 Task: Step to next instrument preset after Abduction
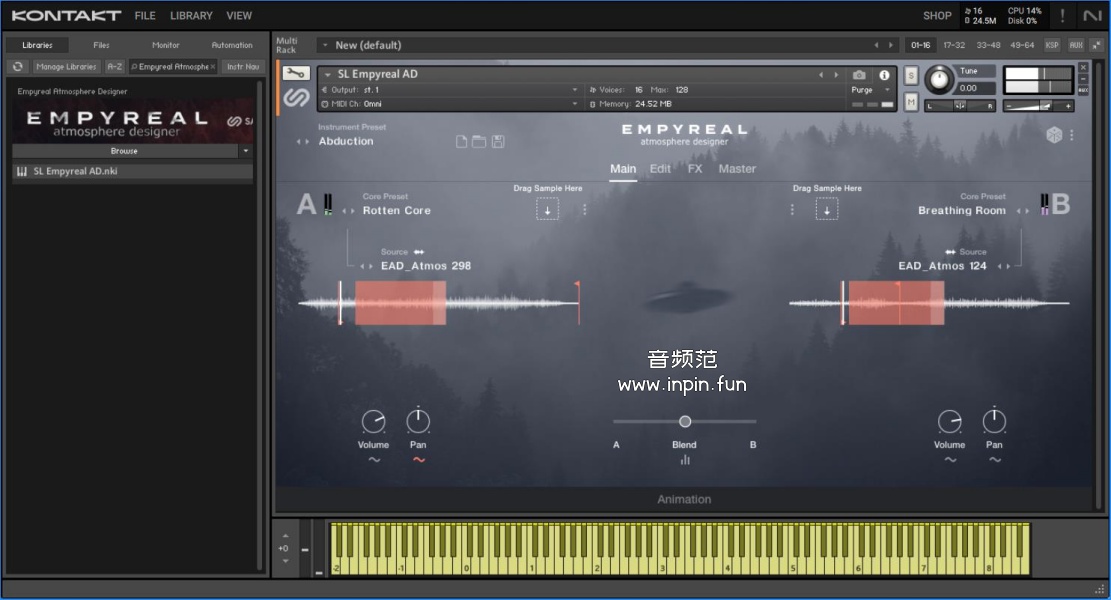point(308,142)
